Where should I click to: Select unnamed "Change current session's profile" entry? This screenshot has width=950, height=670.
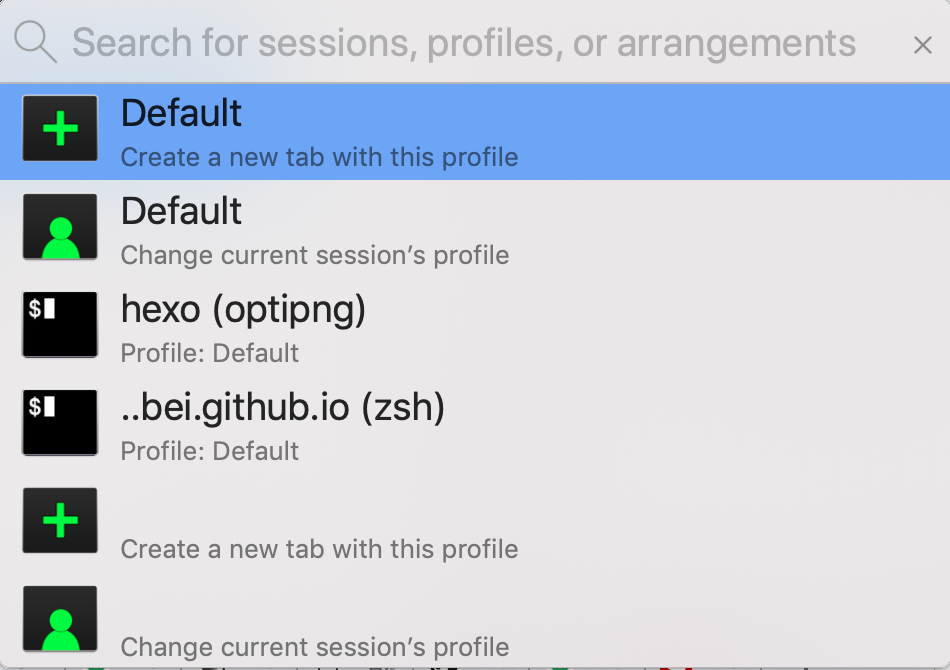475,622
